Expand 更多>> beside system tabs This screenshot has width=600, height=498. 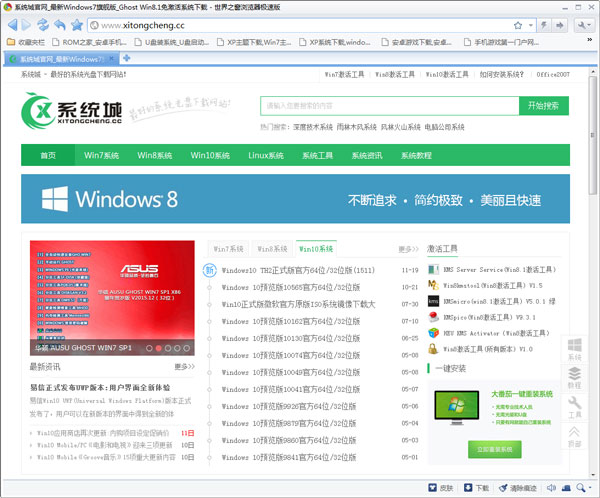click(408, 249)
